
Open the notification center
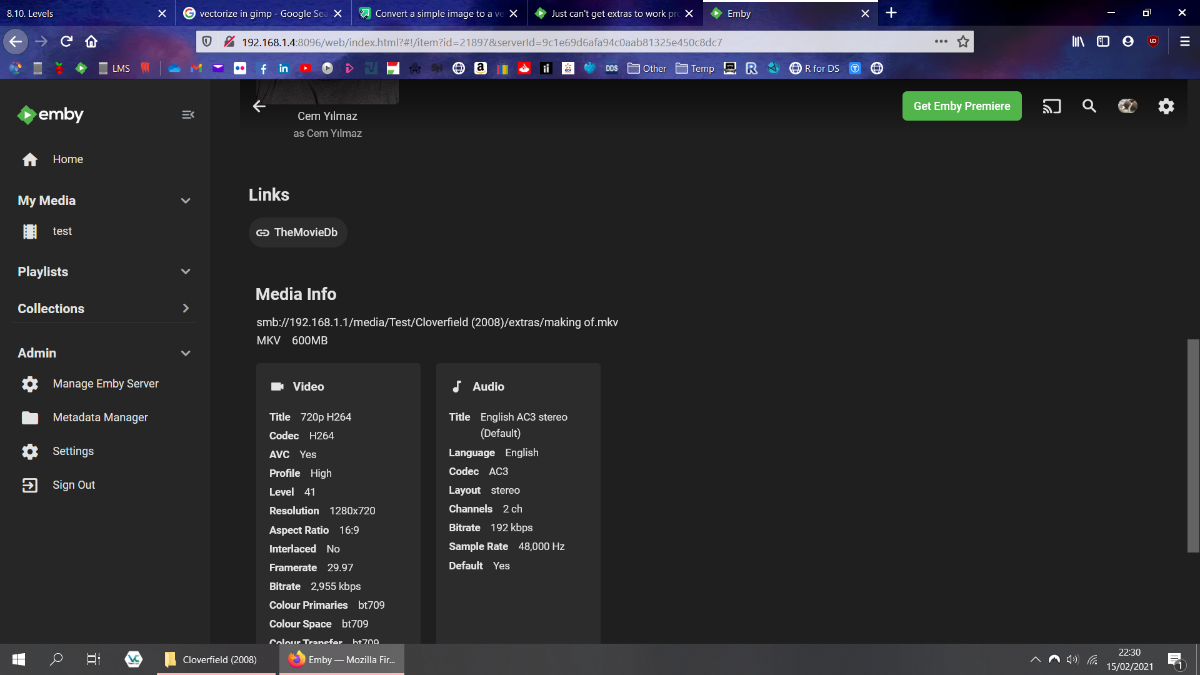[x=1174, y=660]
